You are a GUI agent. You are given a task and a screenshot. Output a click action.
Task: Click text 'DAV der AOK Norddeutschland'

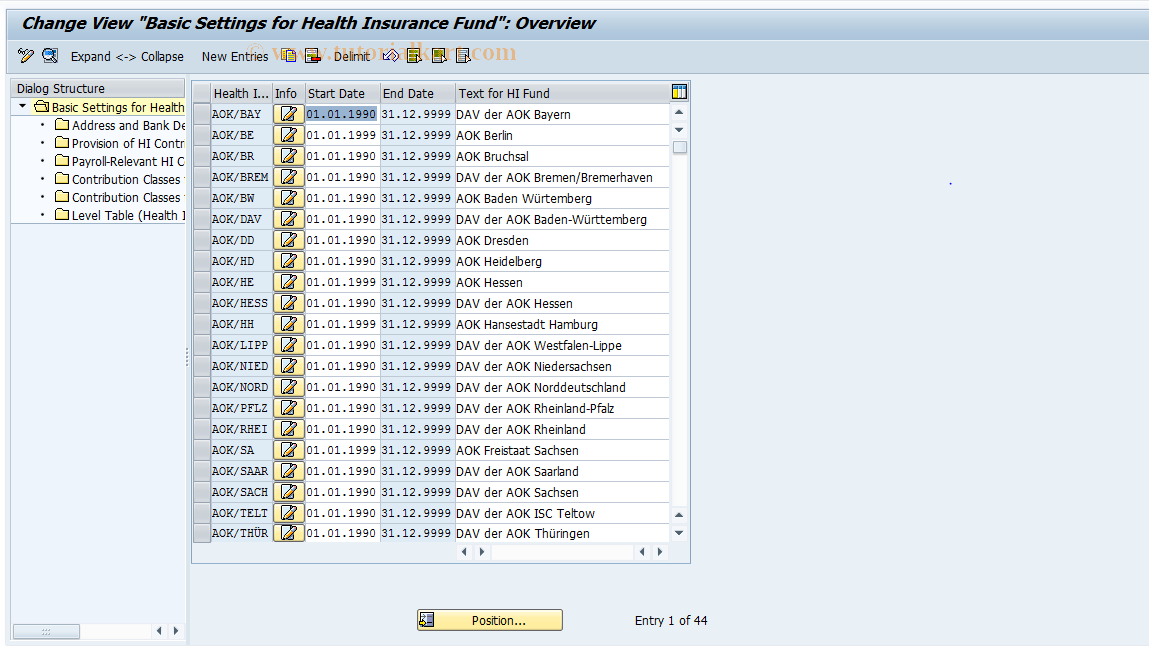(x=541, y=388)
